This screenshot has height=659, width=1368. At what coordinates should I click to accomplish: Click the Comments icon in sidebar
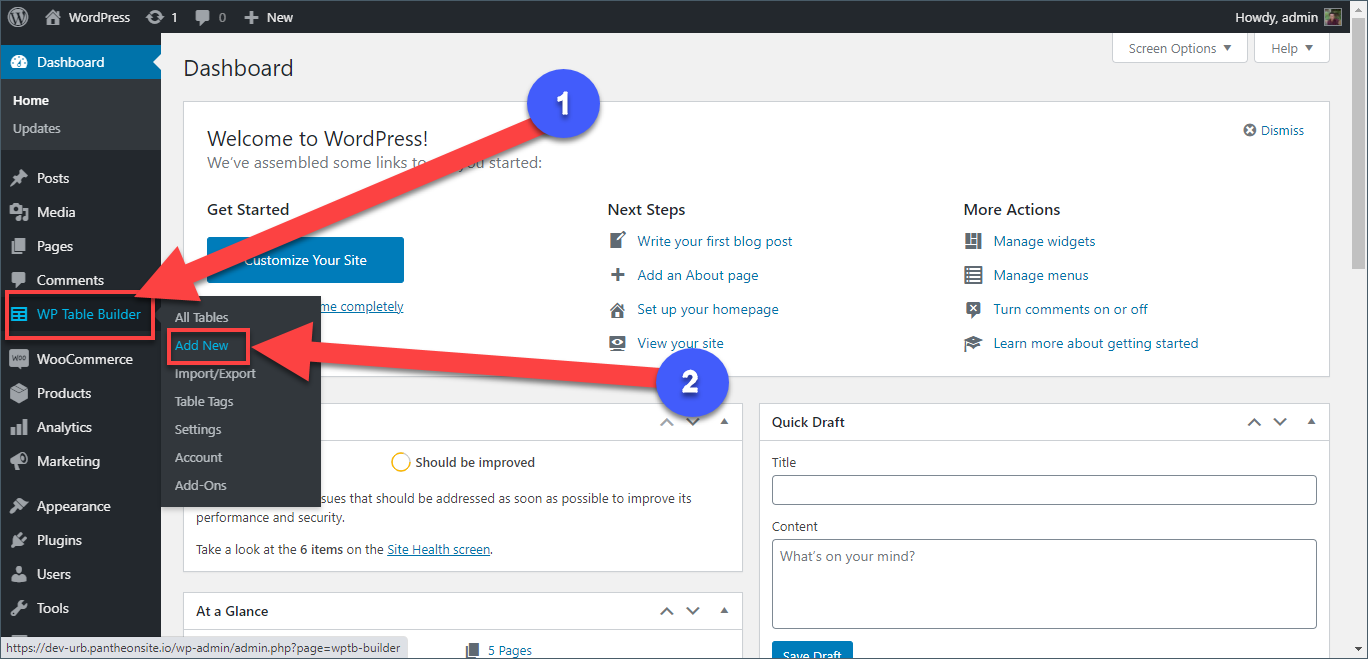click(x=19, y=280)
